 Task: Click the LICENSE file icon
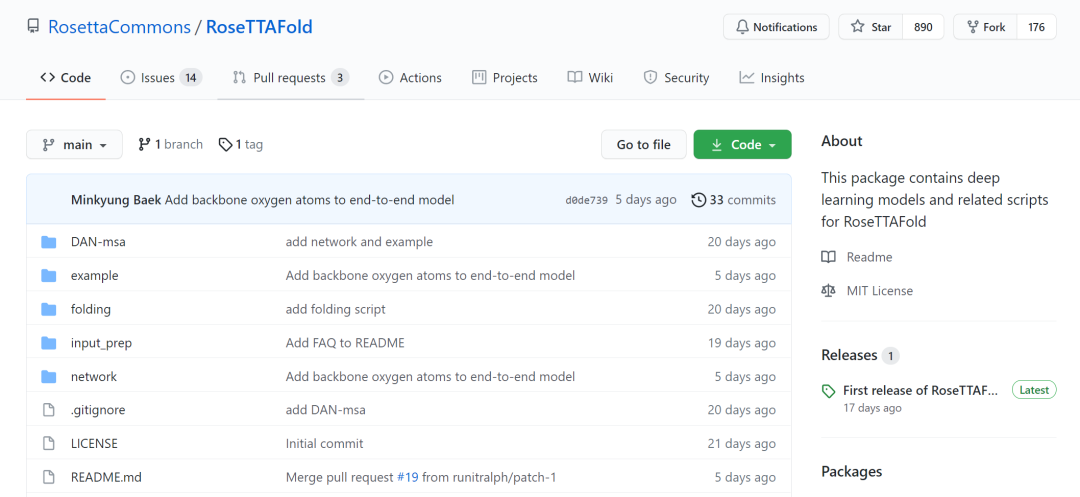48,444
